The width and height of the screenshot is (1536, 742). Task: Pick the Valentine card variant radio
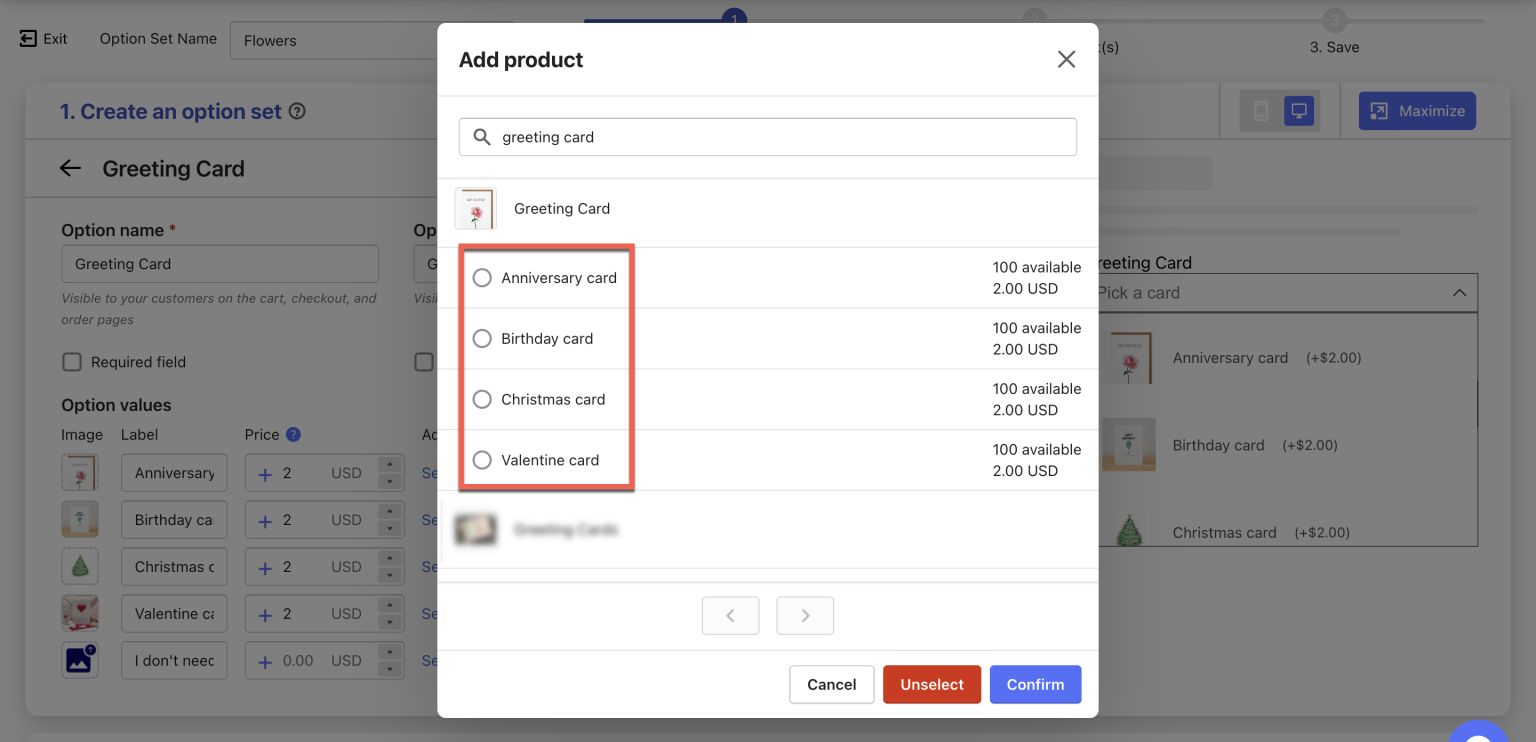point(482,461)
